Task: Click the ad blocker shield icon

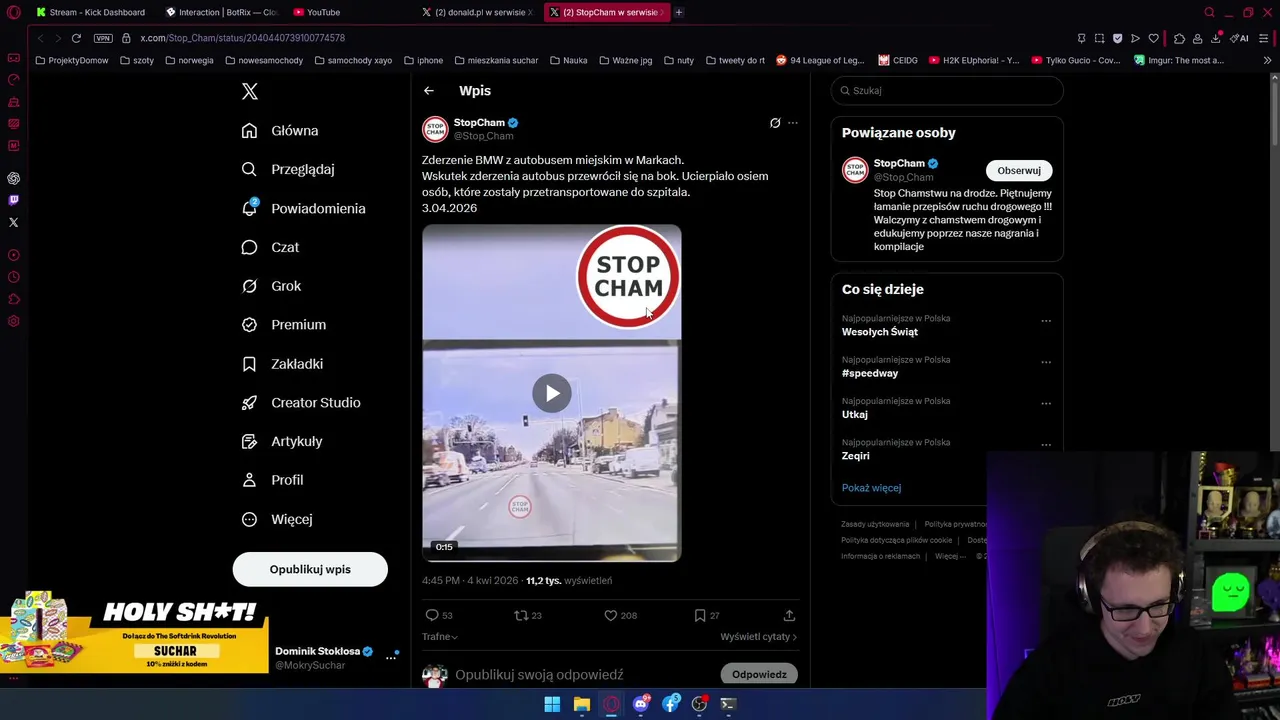Action: (x=1117, y=38)
